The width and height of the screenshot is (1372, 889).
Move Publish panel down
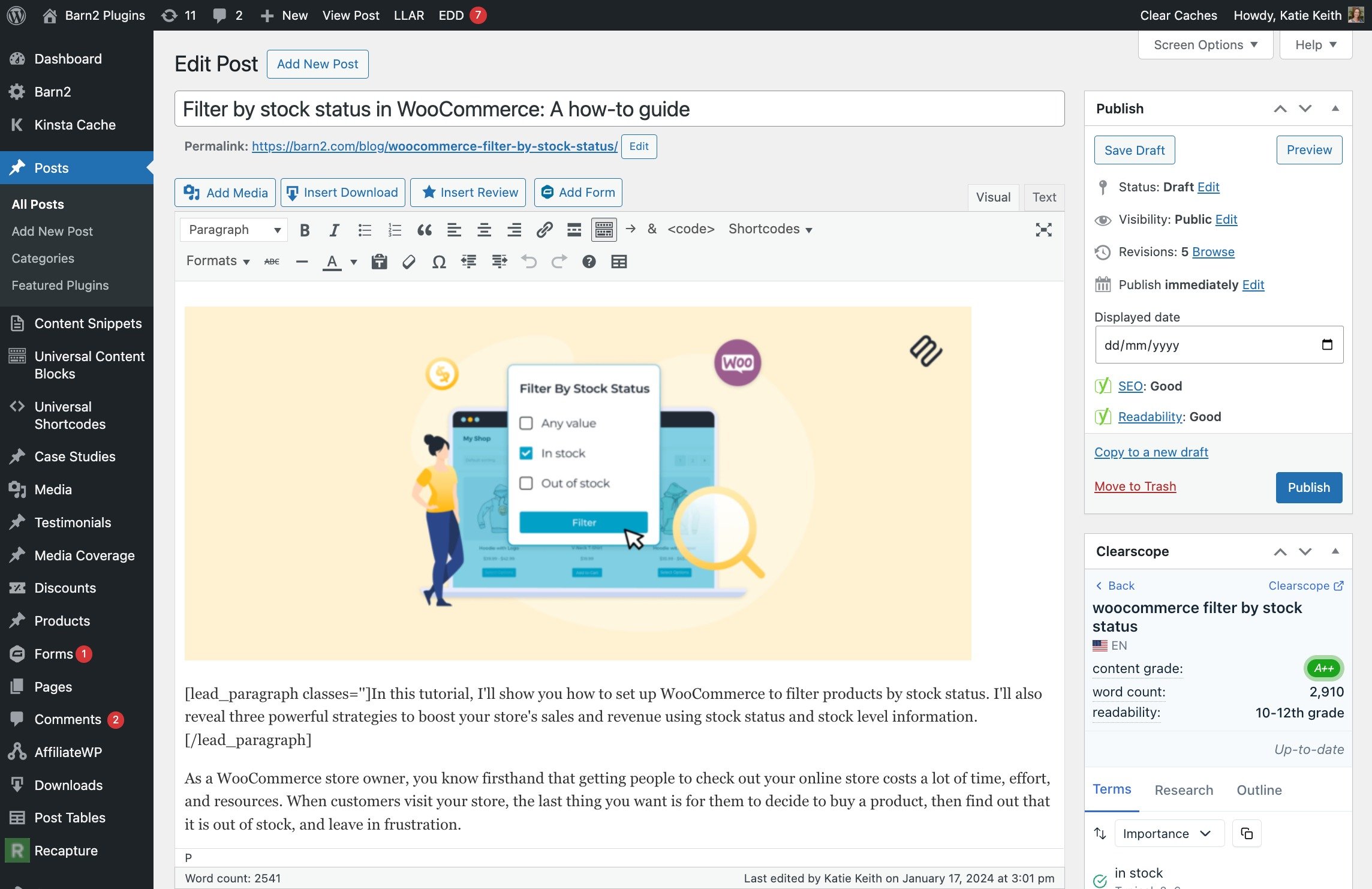tap(1305, 109)
